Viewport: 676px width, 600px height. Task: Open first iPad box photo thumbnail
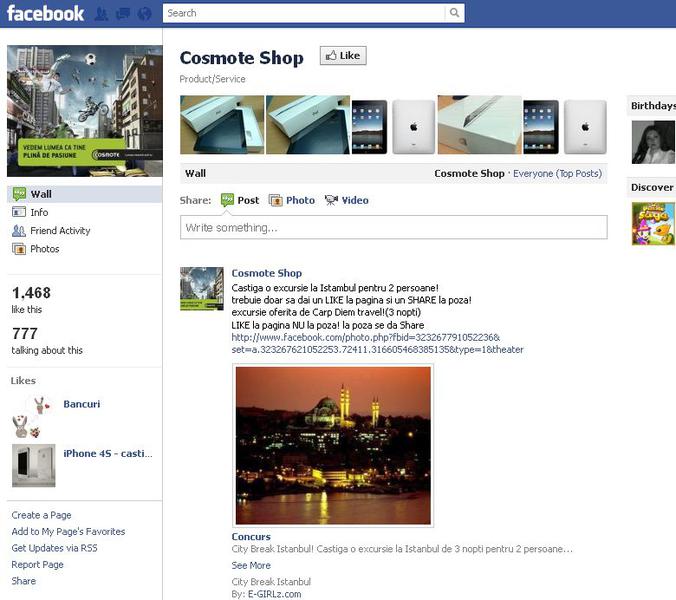click(222, 125)
